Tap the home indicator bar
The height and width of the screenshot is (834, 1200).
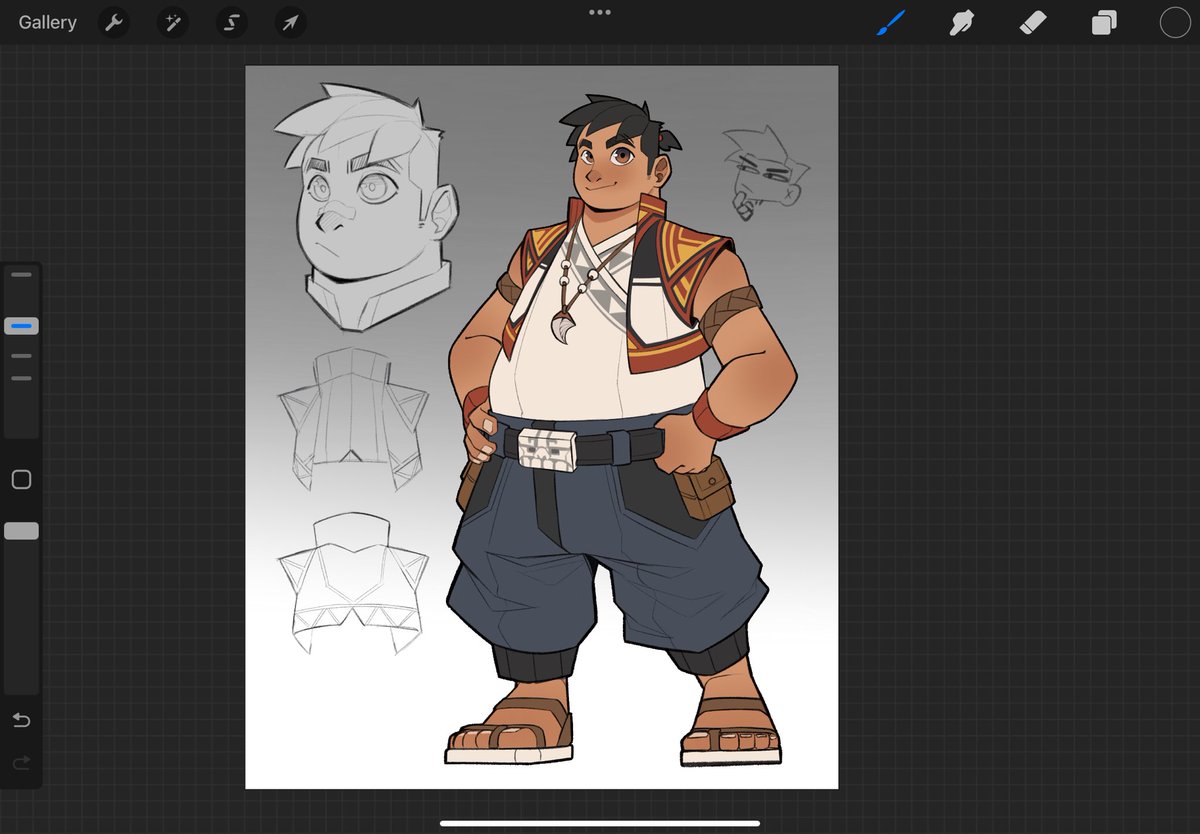tap(599, 822)
